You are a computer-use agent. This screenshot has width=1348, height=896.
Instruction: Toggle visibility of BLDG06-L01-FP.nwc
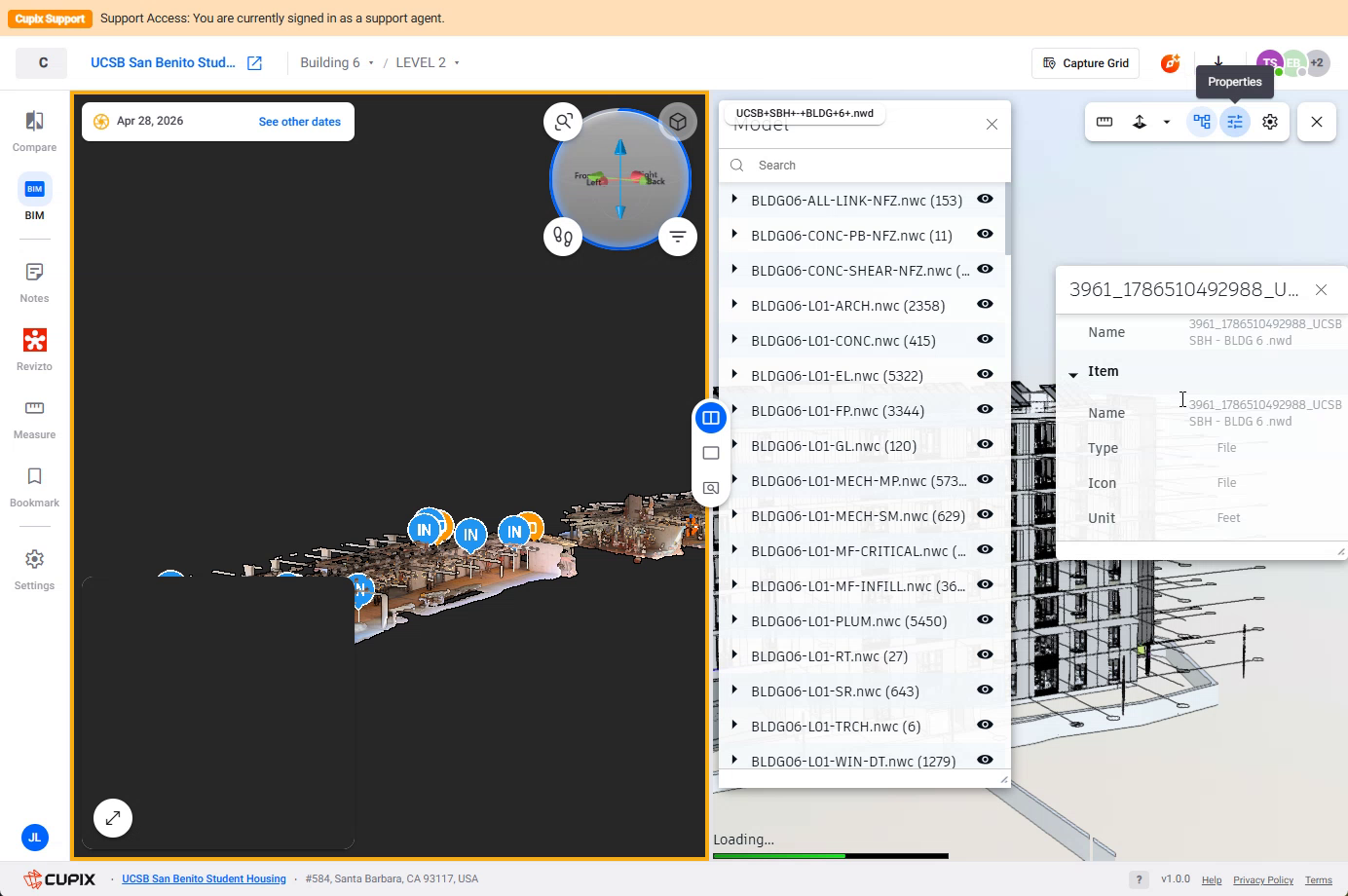985,409
